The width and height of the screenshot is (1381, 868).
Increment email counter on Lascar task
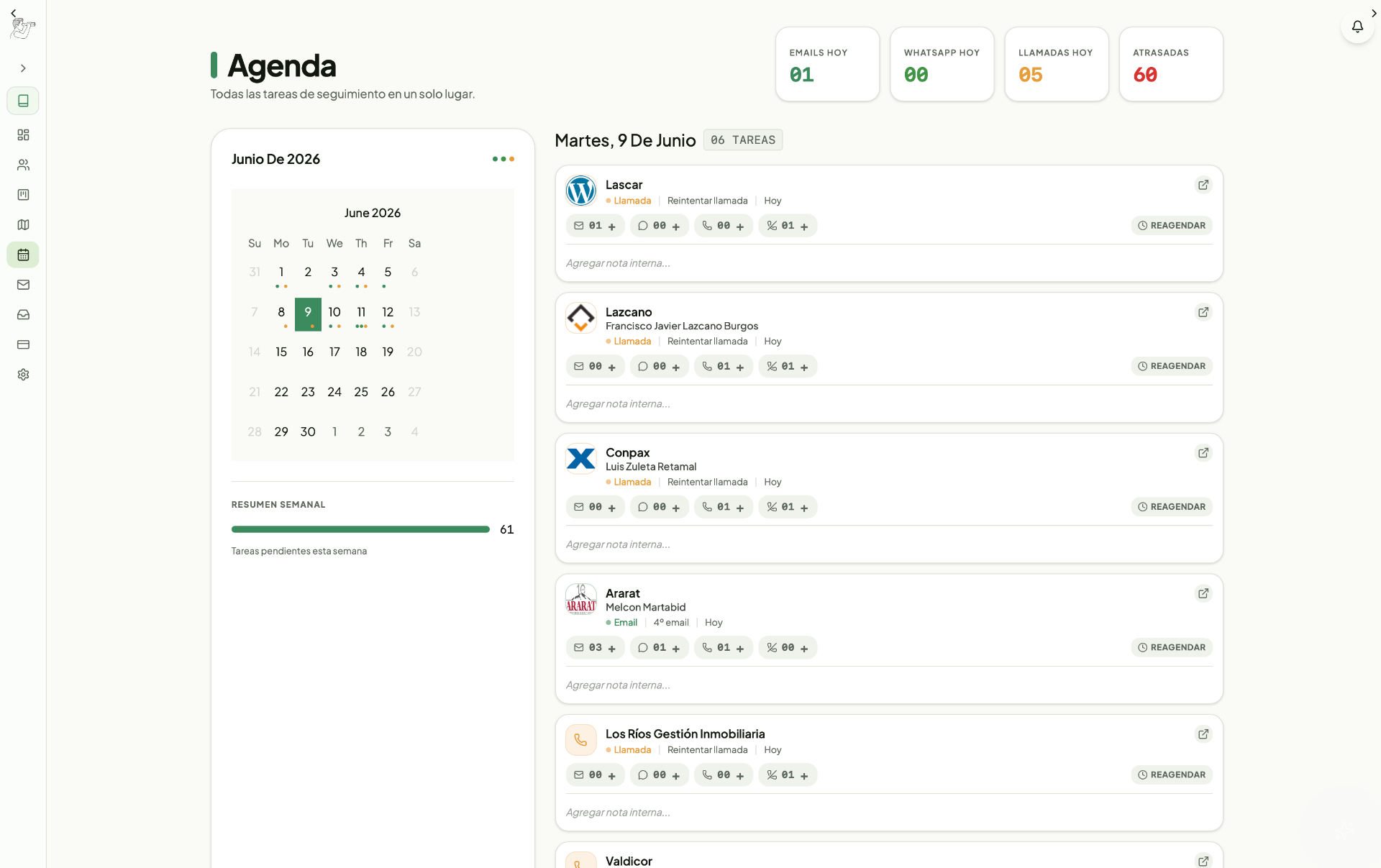pyautogui.click(x=612, y=227)
